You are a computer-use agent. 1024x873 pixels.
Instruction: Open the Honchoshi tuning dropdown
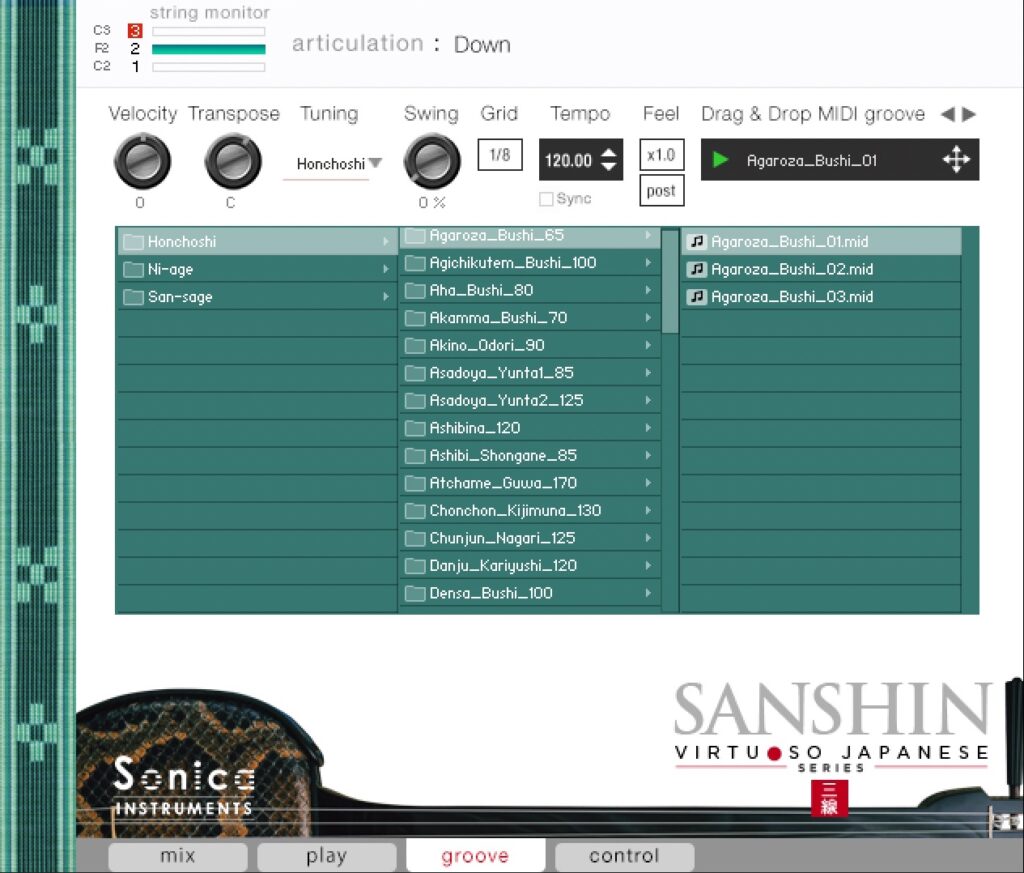(333, 163)
